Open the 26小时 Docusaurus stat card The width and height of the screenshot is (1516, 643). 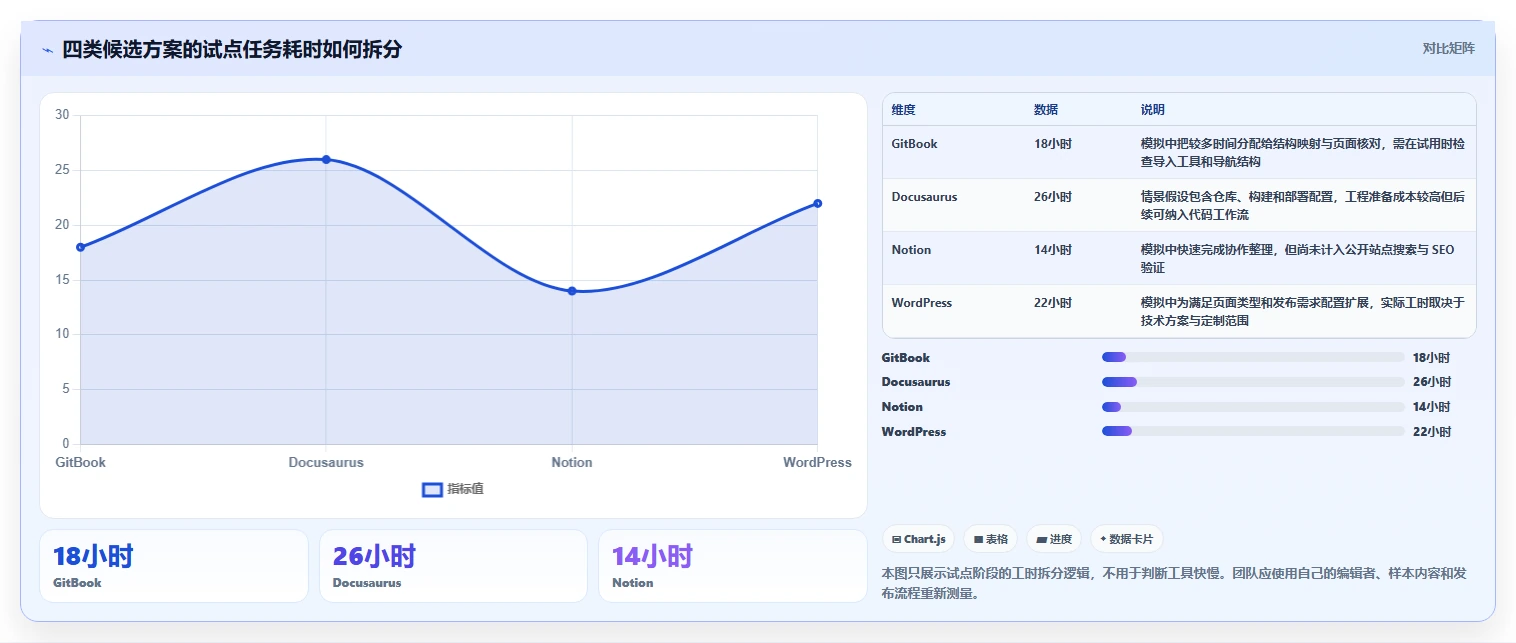tap(453, 566)
